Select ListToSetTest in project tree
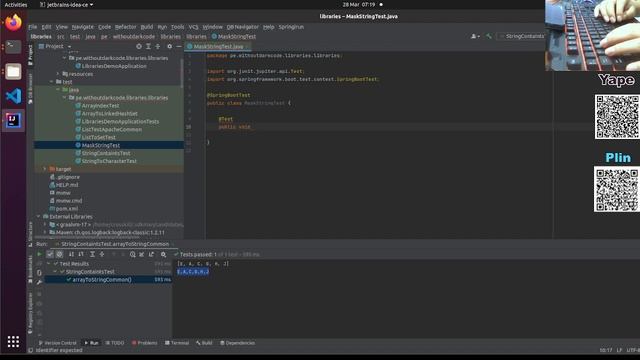Viewport: 640px width, 360px height. (98, 138)
